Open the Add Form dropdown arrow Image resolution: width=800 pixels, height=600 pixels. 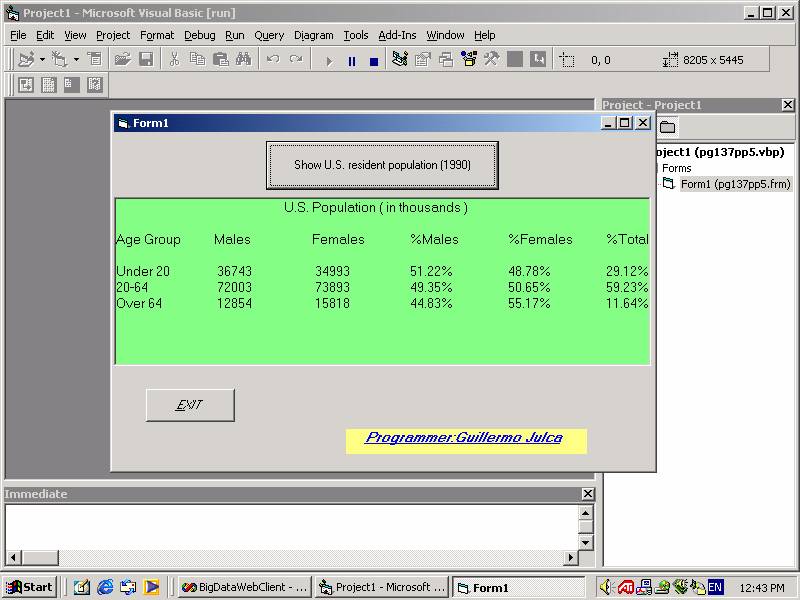click(76, 60)
